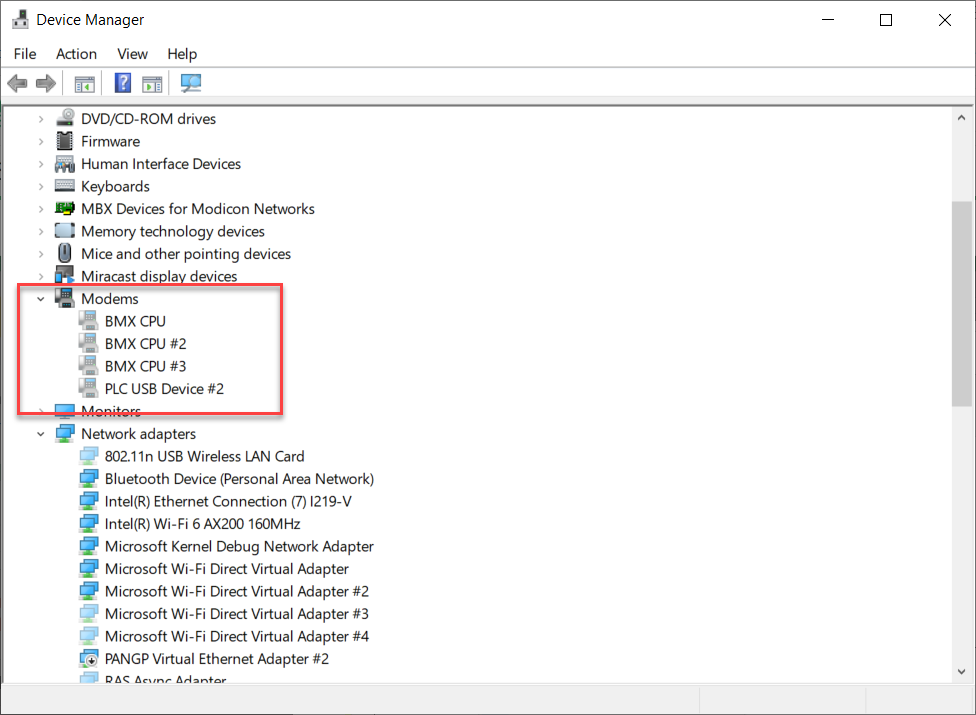Click the Miracast display devices icon
Screen dimensions: 976x715
point(65,275)
